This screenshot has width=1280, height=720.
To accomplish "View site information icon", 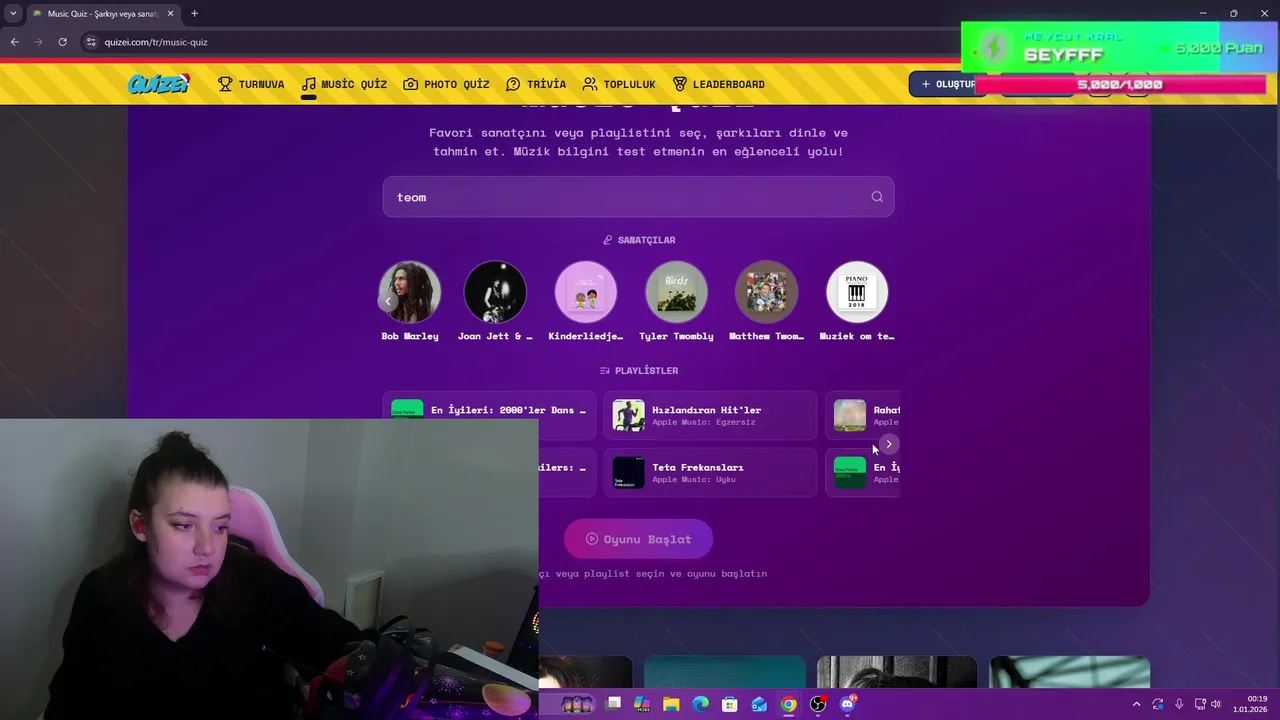I will (91, 42).
